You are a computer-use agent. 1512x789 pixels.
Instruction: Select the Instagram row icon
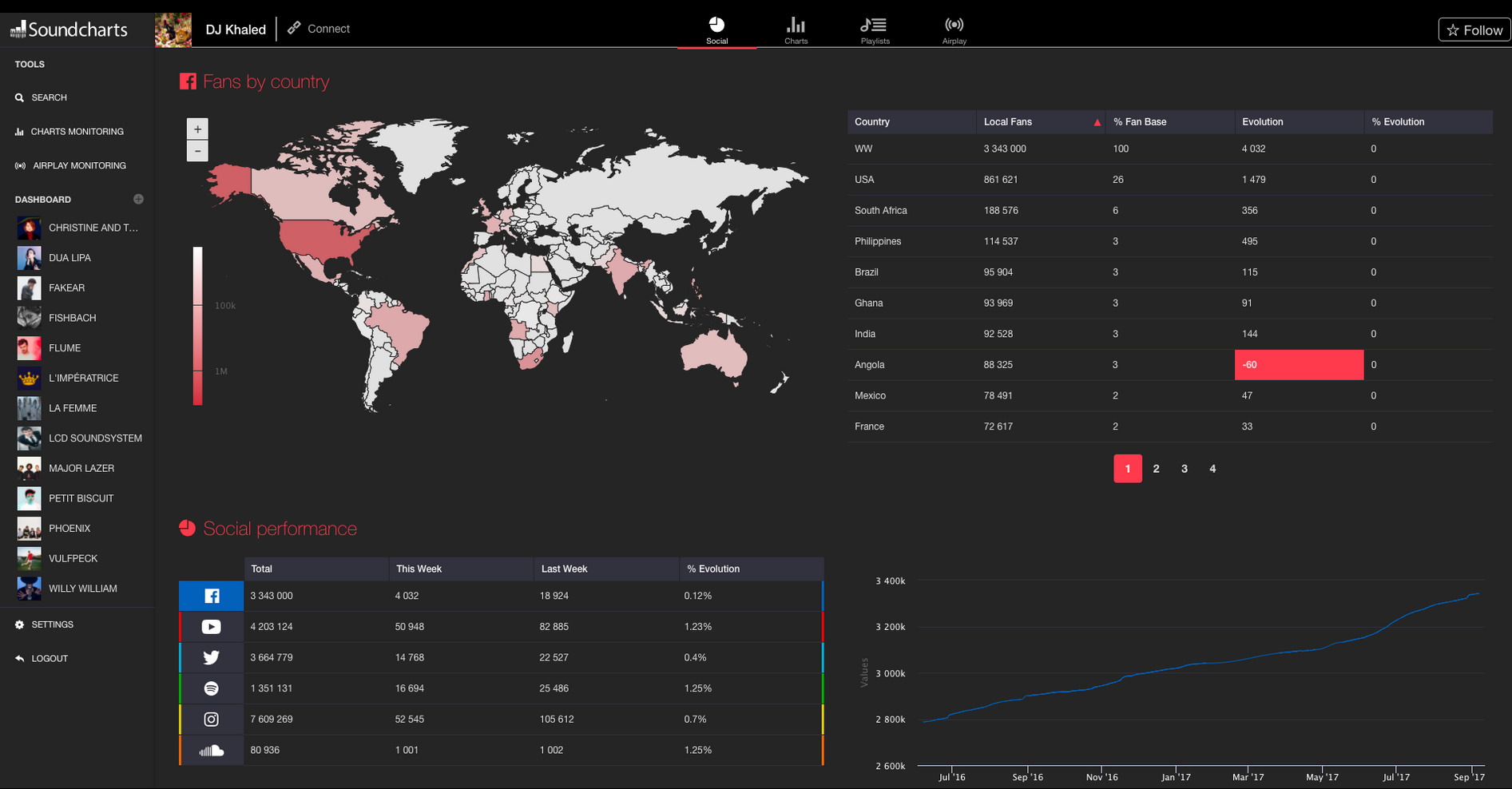[x=211, y=720]
